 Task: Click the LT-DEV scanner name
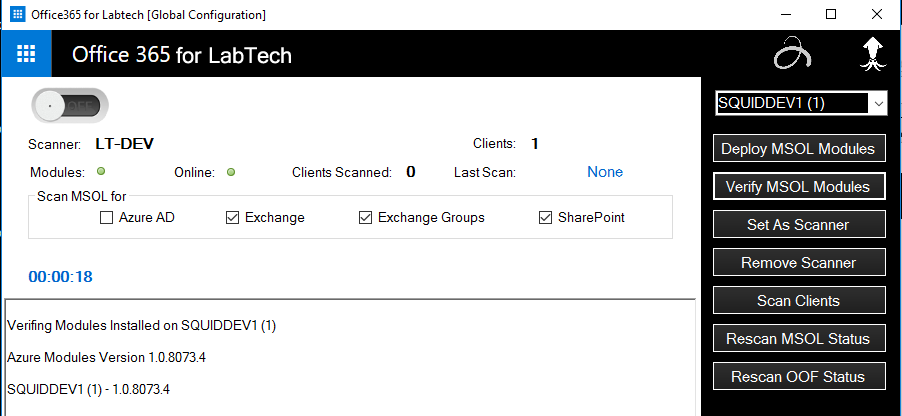pyautogui.click(x=125, y=144)
